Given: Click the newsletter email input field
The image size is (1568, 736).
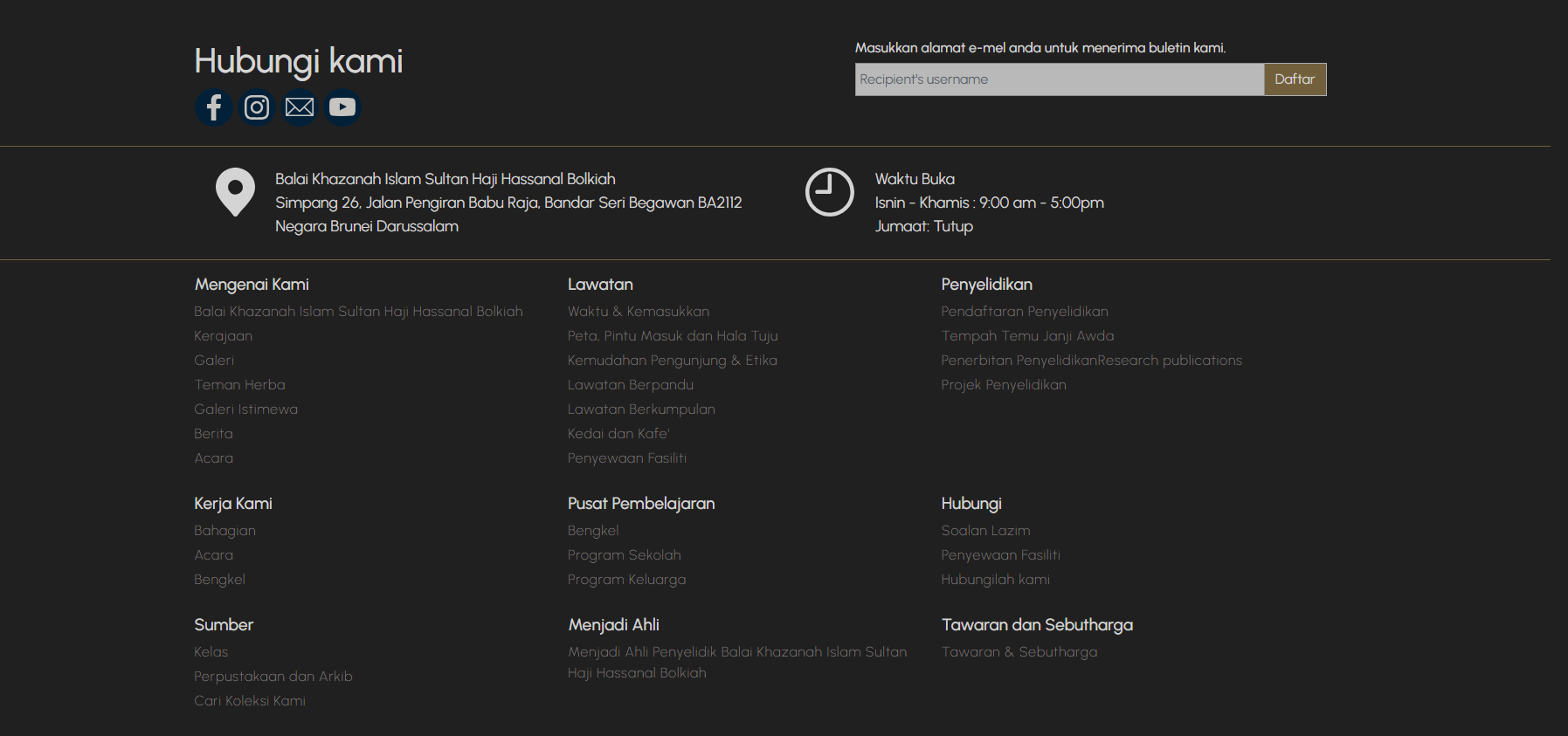Looking at the screenshot, I should click(x=1059, y=79).
